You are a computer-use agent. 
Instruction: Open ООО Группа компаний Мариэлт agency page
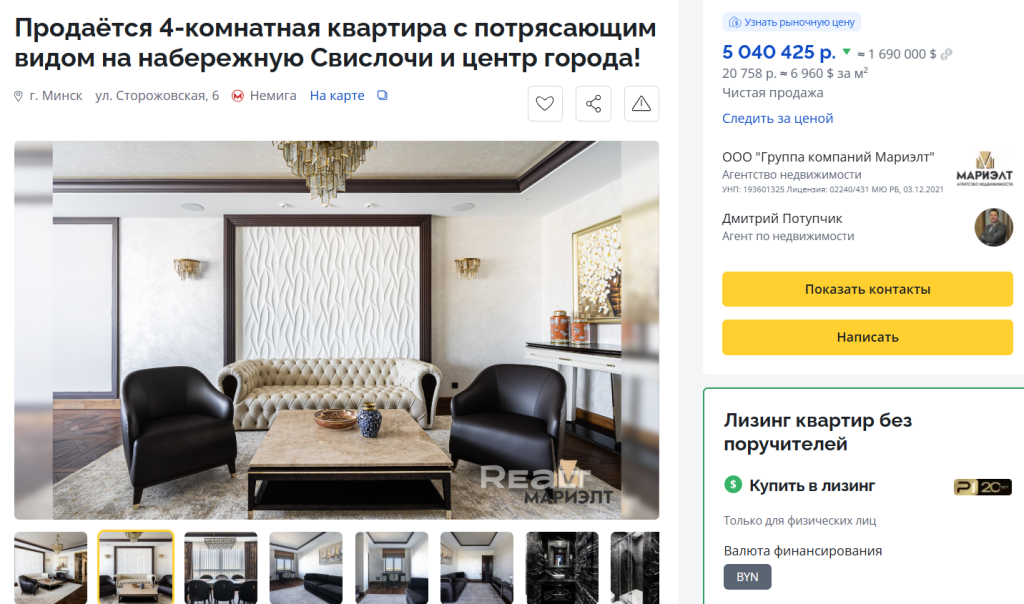point(828,157)
